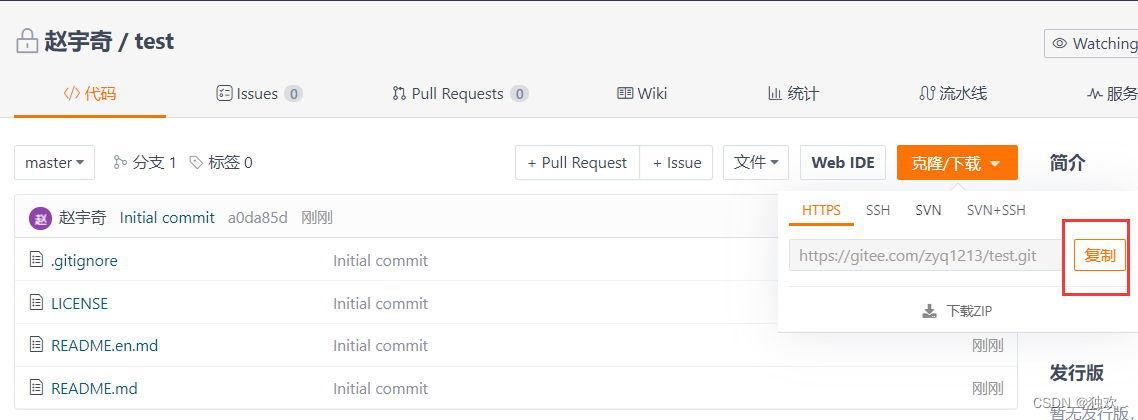Open commit a0da85d link
This screenshot has width=1138, height=420.
click(x=257, y=217)
